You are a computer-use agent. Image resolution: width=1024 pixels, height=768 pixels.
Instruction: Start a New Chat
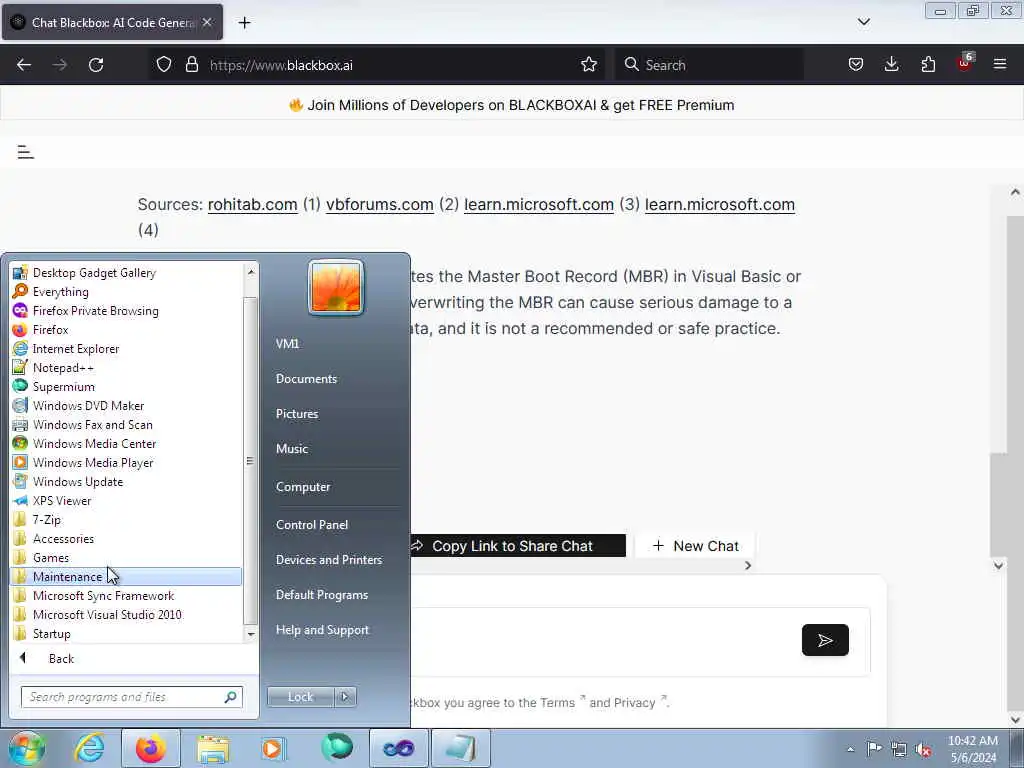696,546
